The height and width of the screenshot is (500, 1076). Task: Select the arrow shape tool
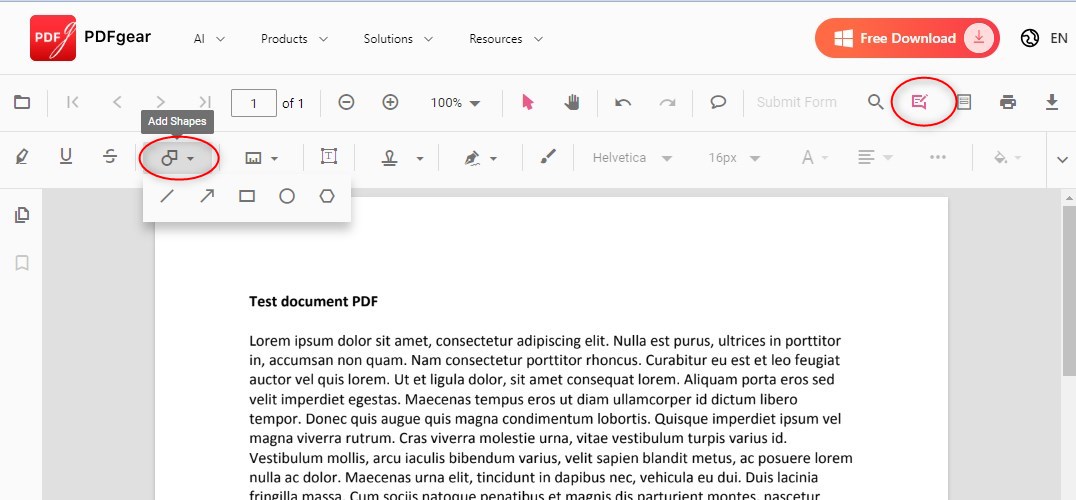point(207,196)
